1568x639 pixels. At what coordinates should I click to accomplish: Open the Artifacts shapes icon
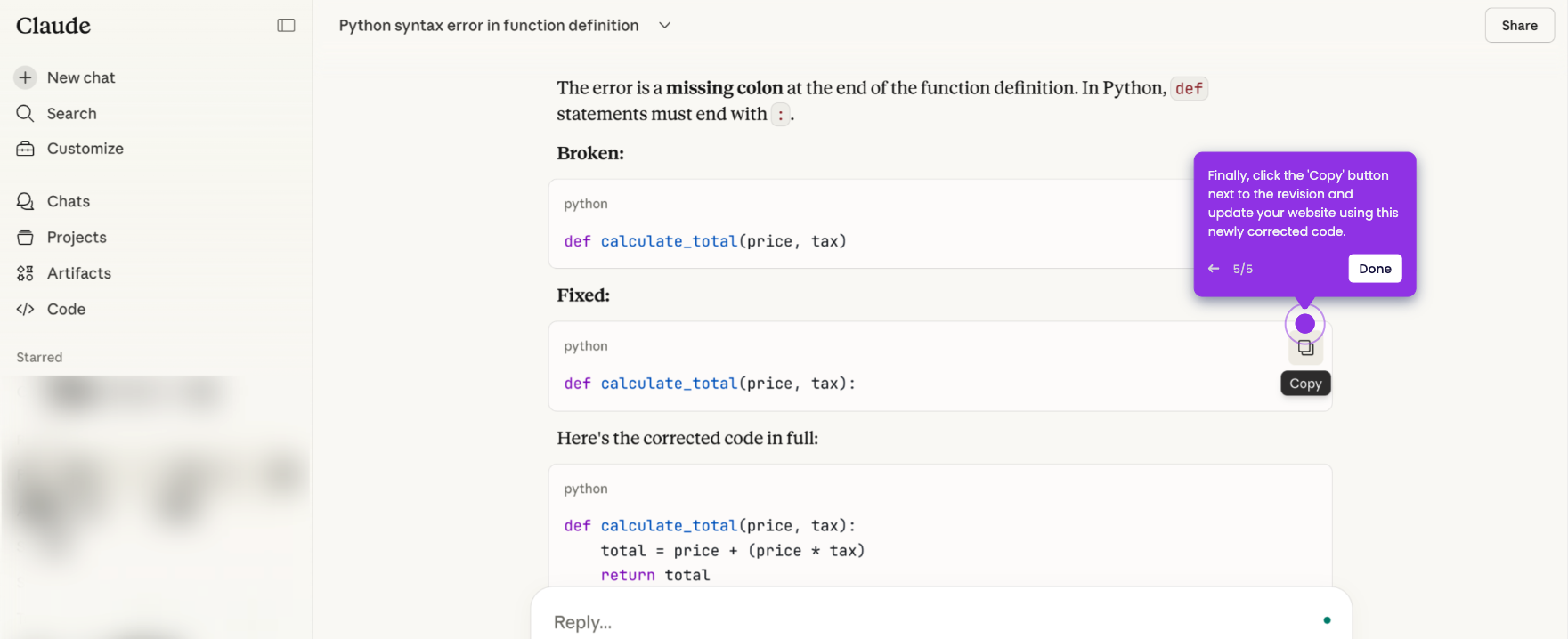pyautogui.click(x=25, y=273)
